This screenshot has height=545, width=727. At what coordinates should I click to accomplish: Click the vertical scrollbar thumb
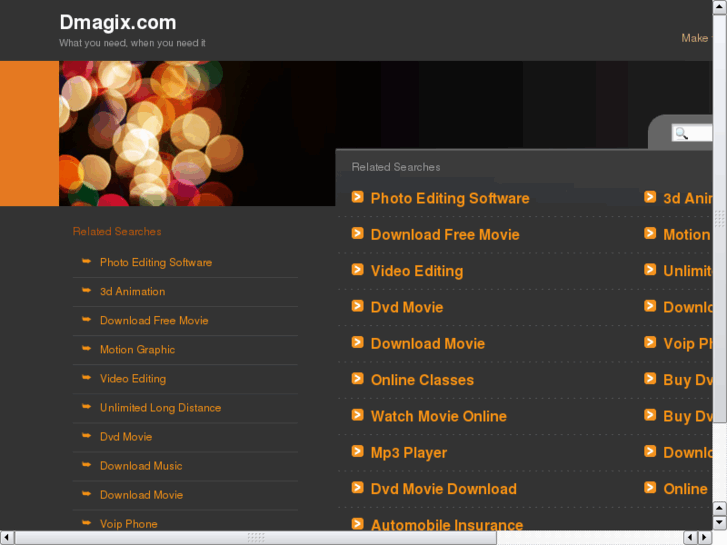pos(720,218)
